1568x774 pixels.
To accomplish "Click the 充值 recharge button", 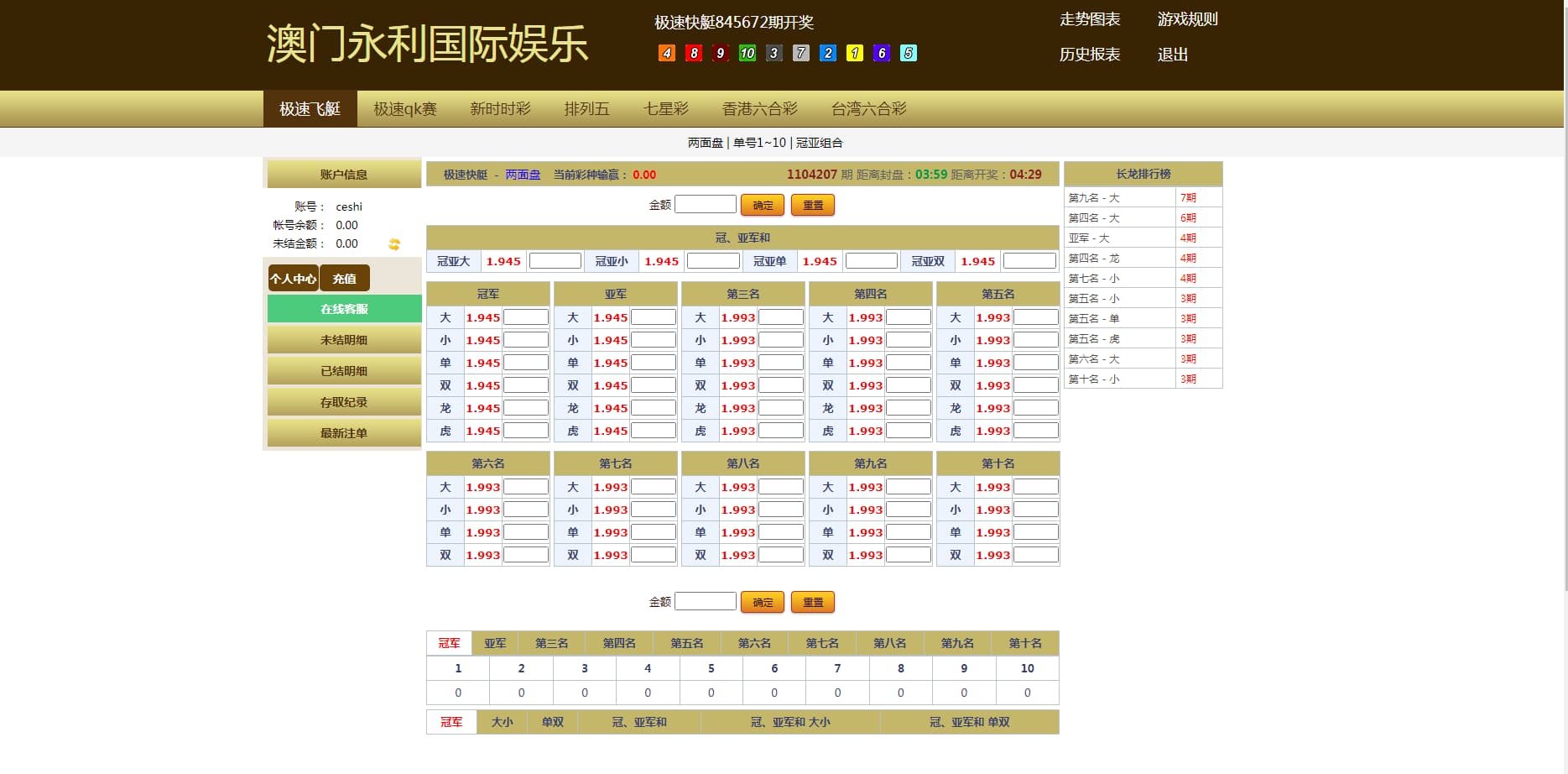I will (344, 279).
